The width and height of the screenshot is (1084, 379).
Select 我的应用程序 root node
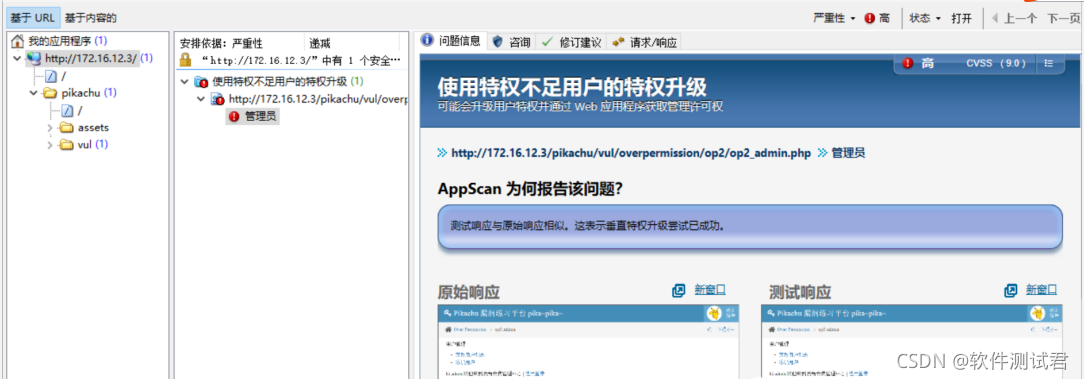click(59, 41)
